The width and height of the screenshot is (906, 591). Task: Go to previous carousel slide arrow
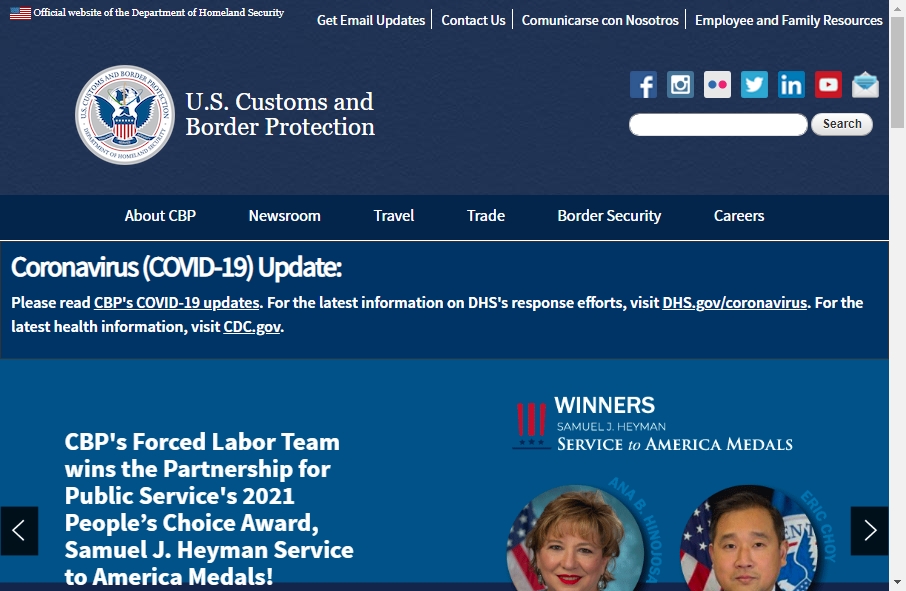19,531
